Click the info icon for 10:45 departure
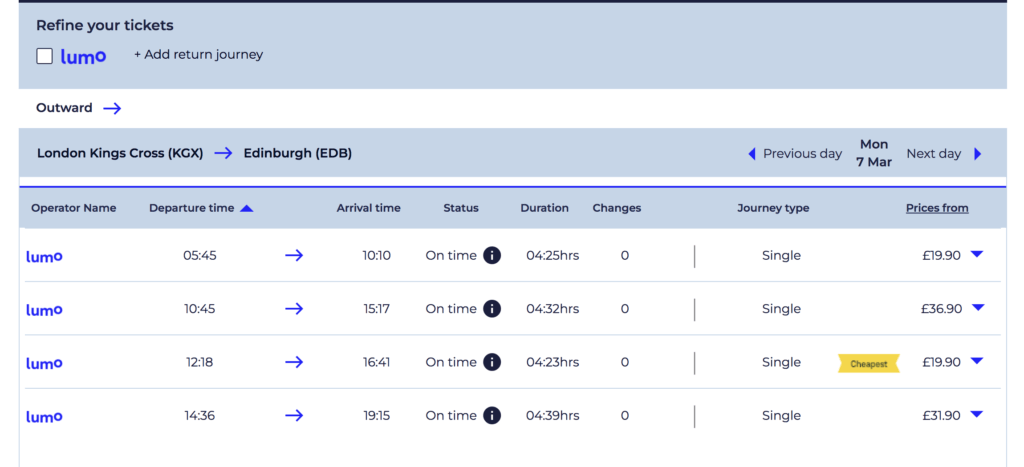 492,309
